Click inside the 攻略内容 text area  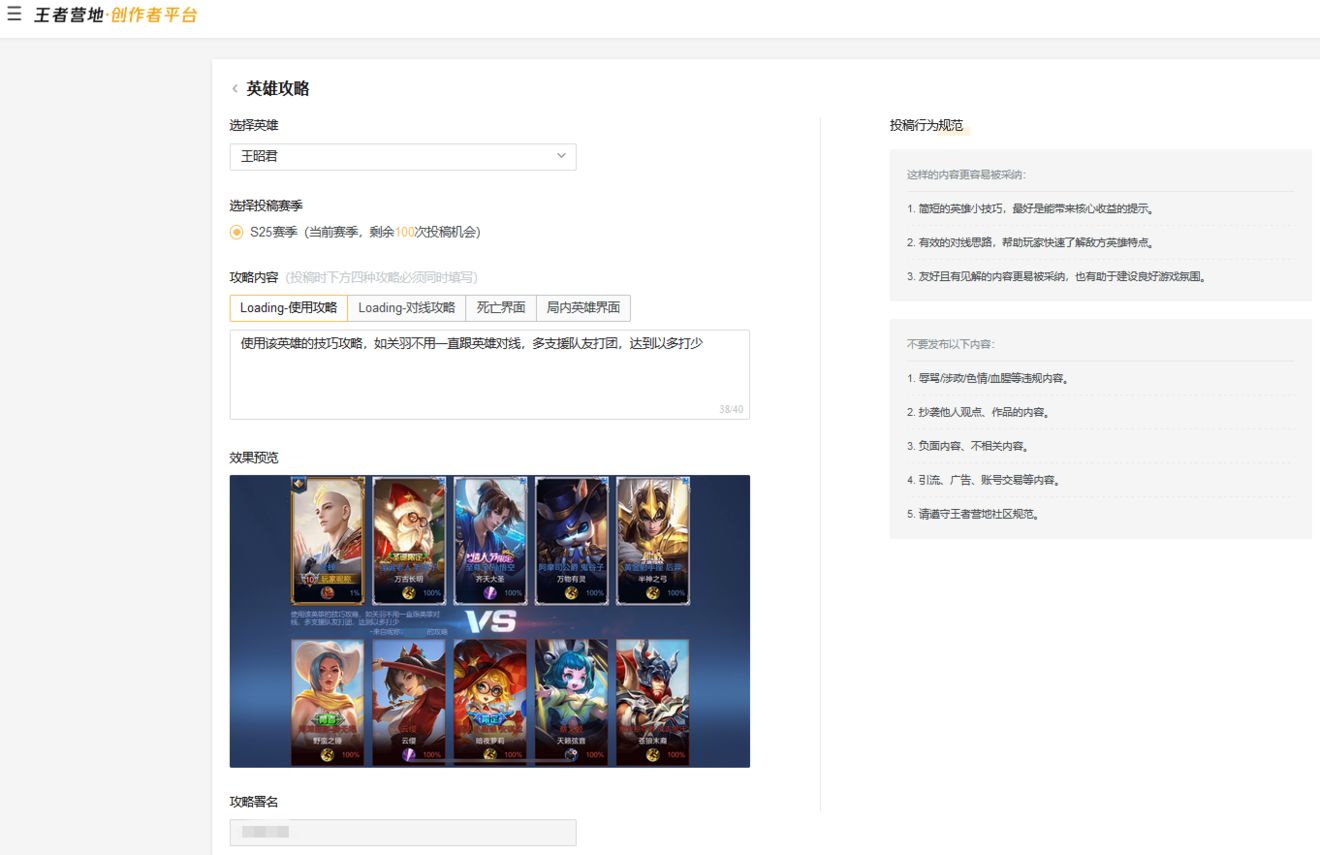(x=490, y=374)
